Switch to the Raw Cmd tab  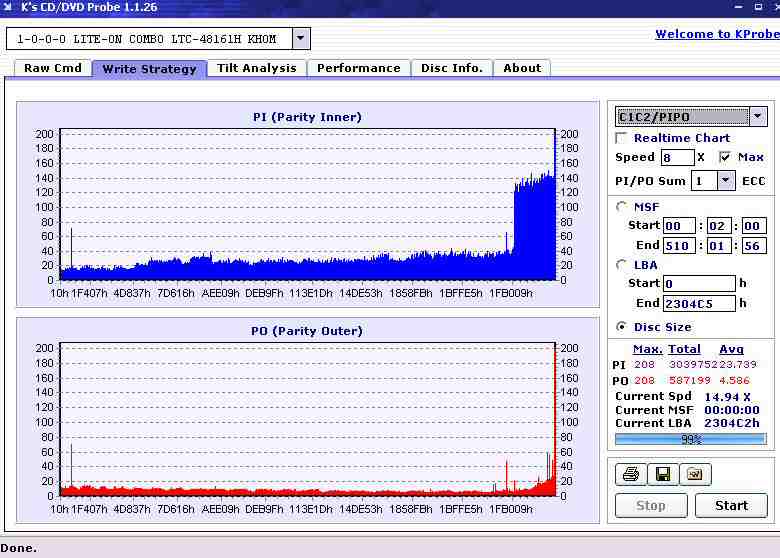pyautogui.click(x=53, y=68)
